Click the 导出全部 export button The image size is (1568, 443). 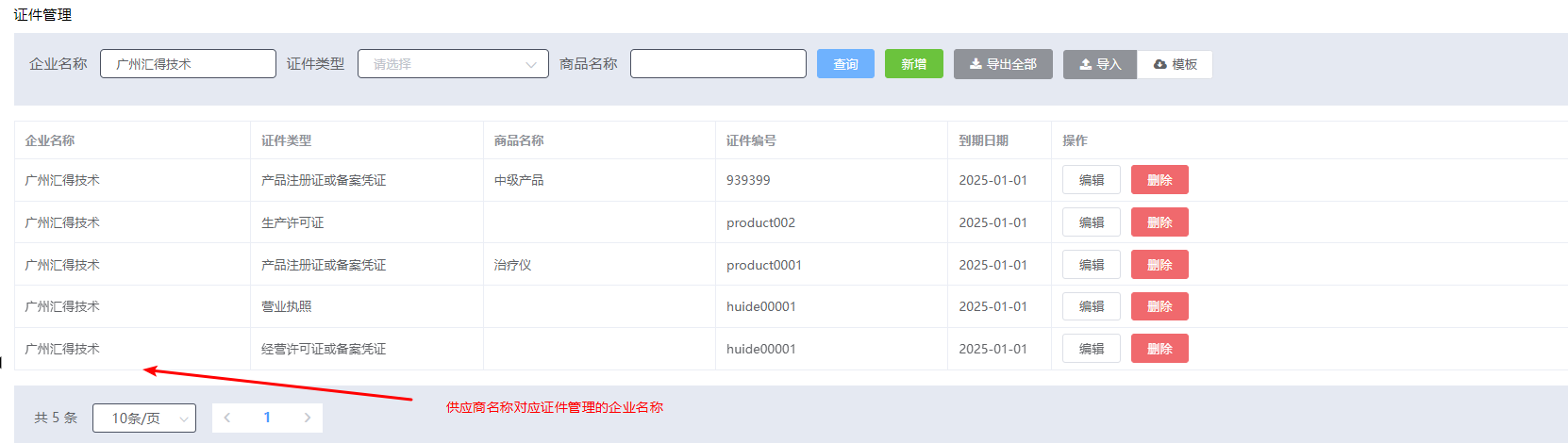(1003, 64)
